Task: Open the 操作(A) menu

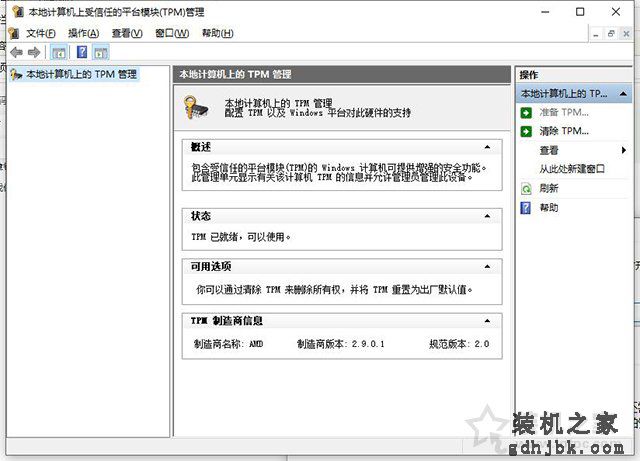Action: click(83, 33)
